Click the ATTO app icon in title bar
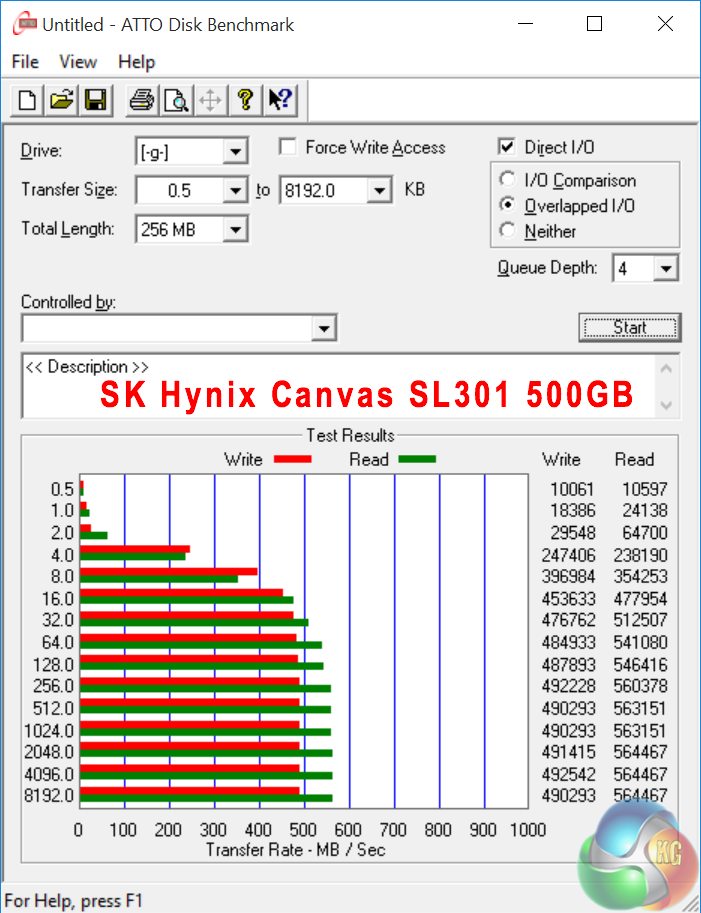 pyautogui.click(x=24, y=24)
